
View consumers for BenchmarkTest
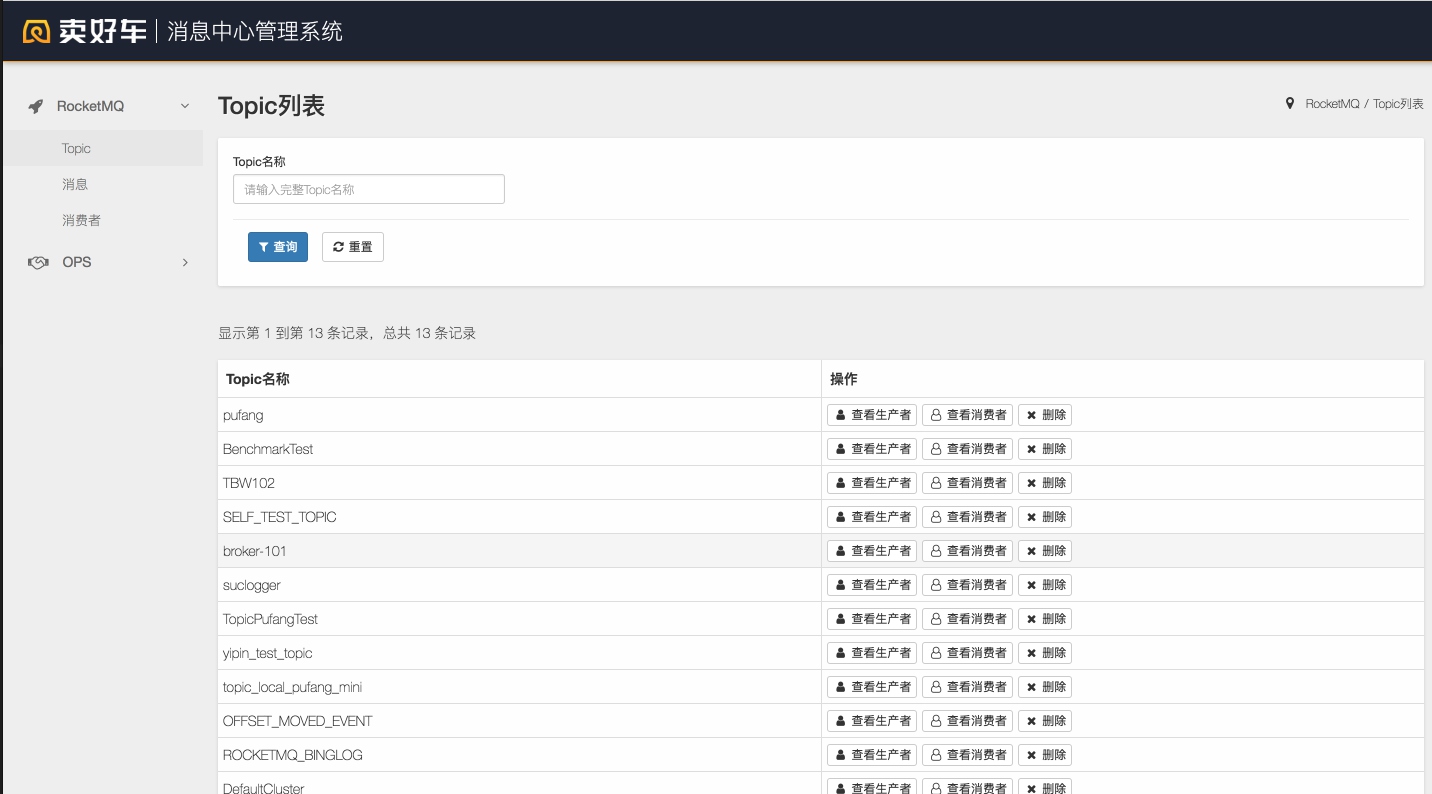click(x=967, y=449)
